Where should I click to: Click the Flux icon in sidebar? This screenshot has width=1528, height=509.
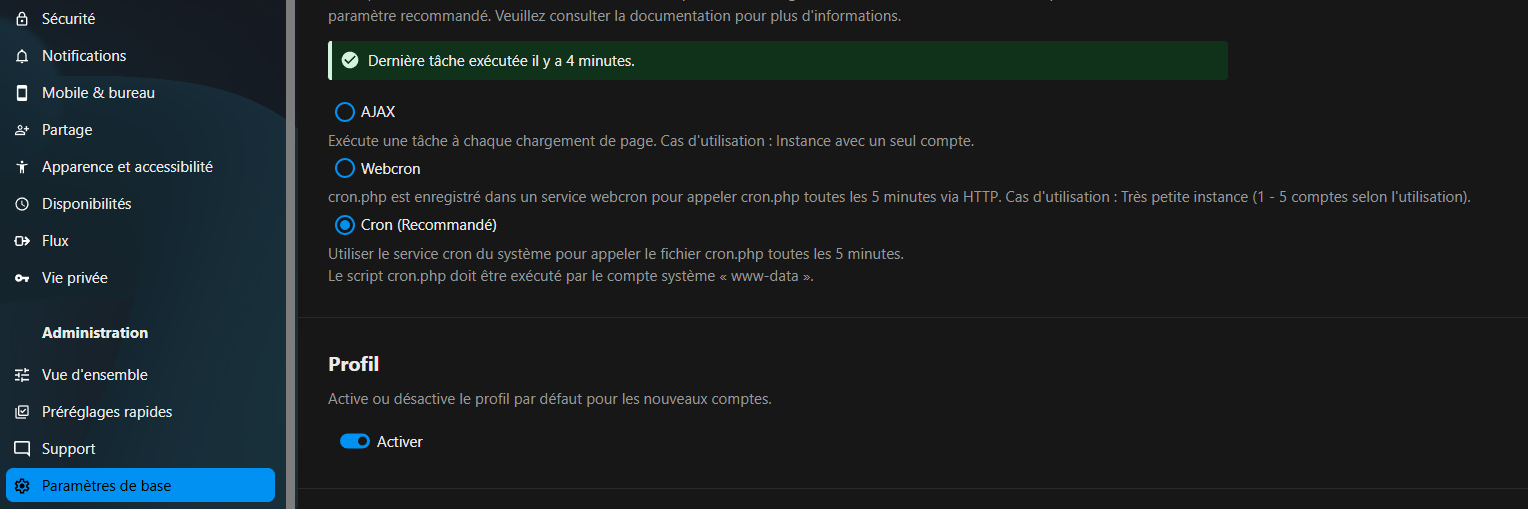[22, 241]
